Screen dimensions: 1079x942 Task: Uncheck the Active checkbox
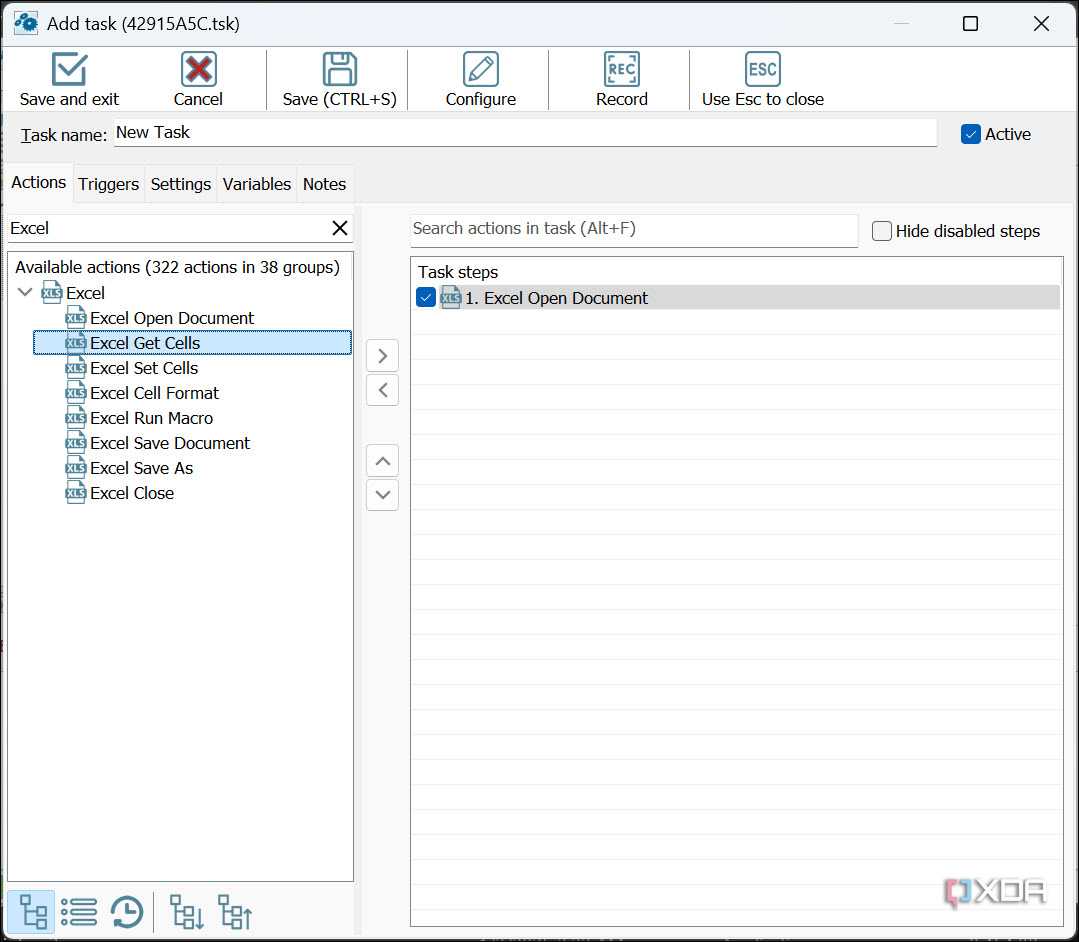tap(970, 134)
